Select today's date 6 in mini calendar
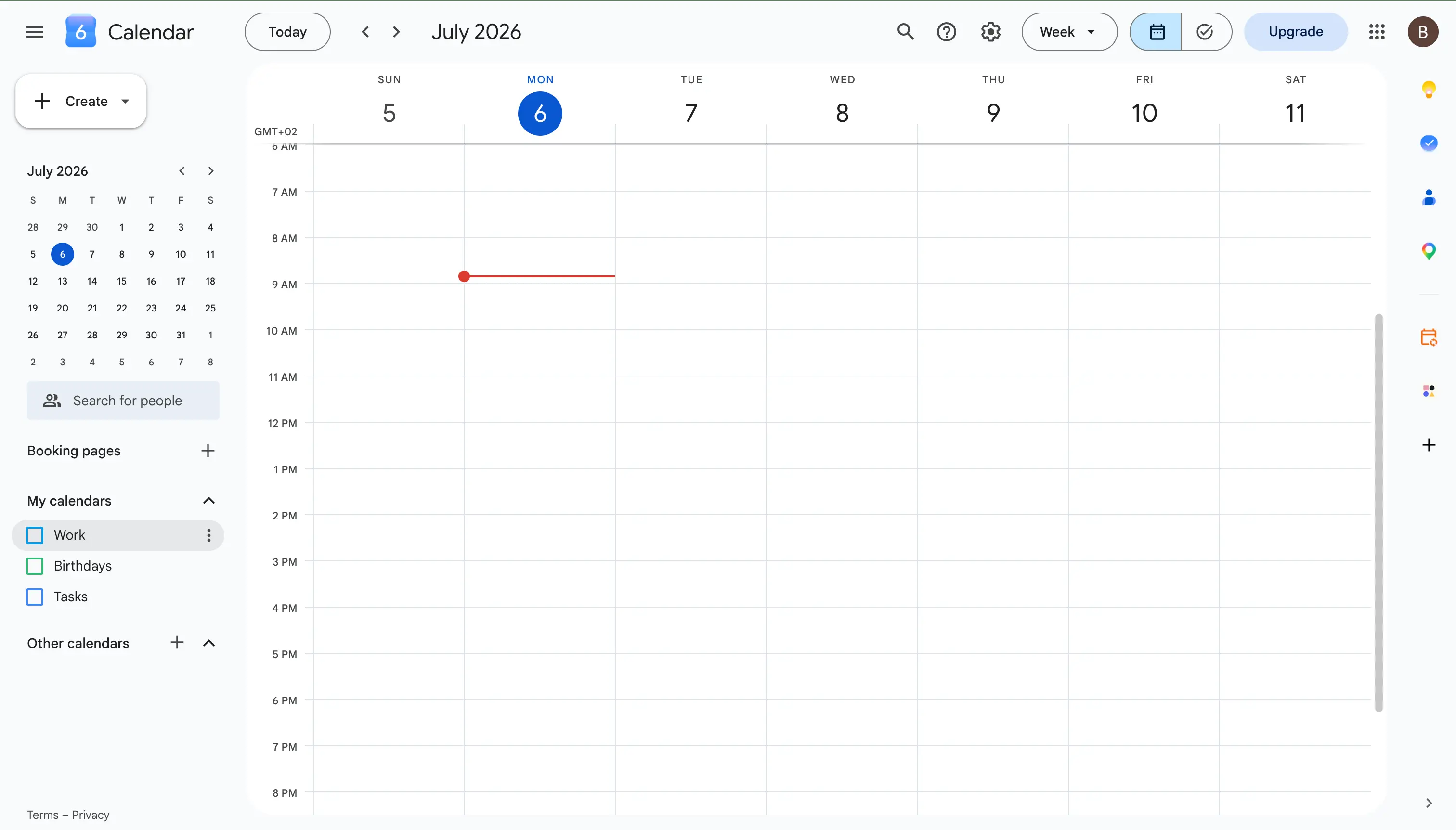1456x830 pixels. coord(62,254)
